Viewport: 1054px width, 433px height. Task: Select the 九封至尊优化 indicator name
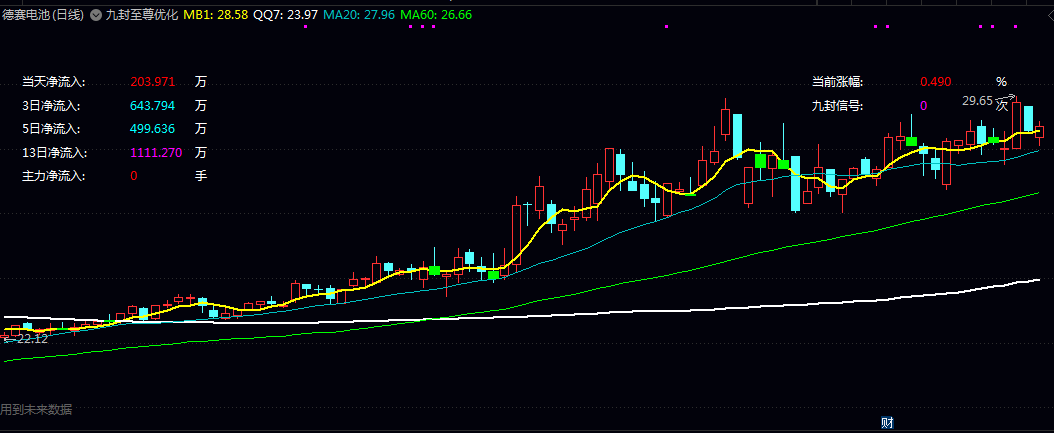pyautogui.click(x=142, y=14)
